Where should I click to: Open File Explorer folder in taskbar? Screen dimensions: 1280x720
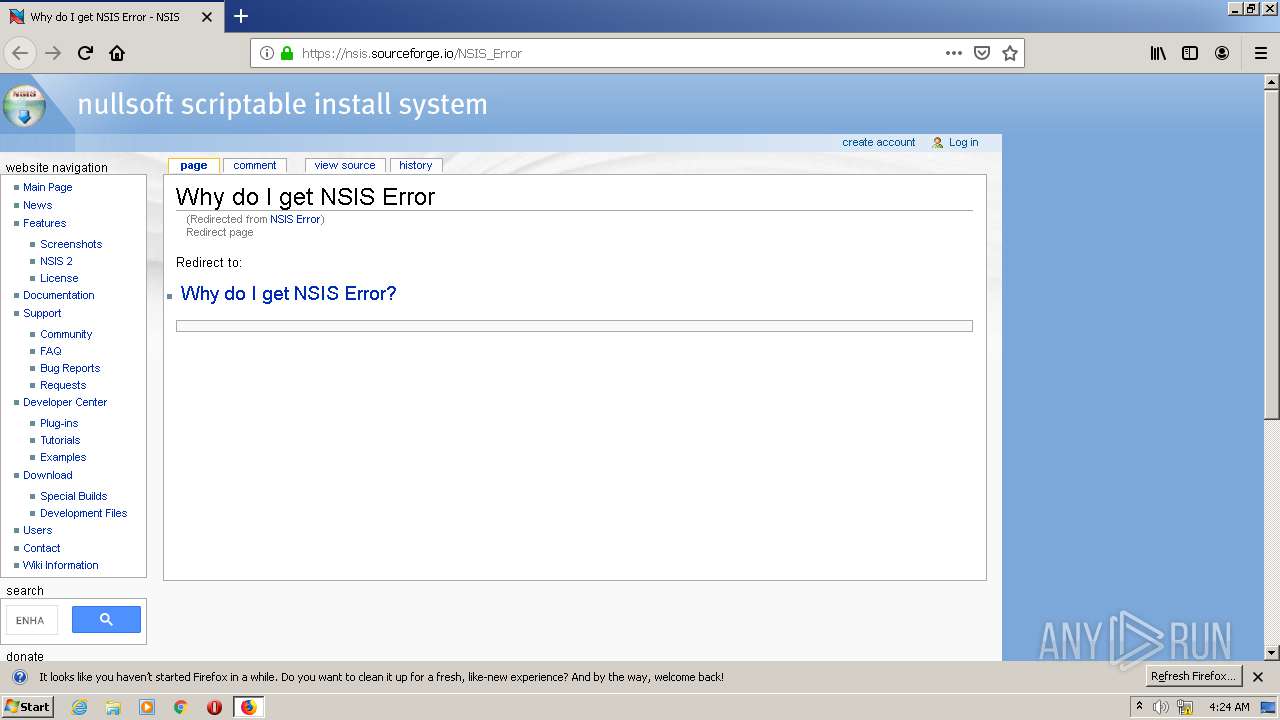113,707
